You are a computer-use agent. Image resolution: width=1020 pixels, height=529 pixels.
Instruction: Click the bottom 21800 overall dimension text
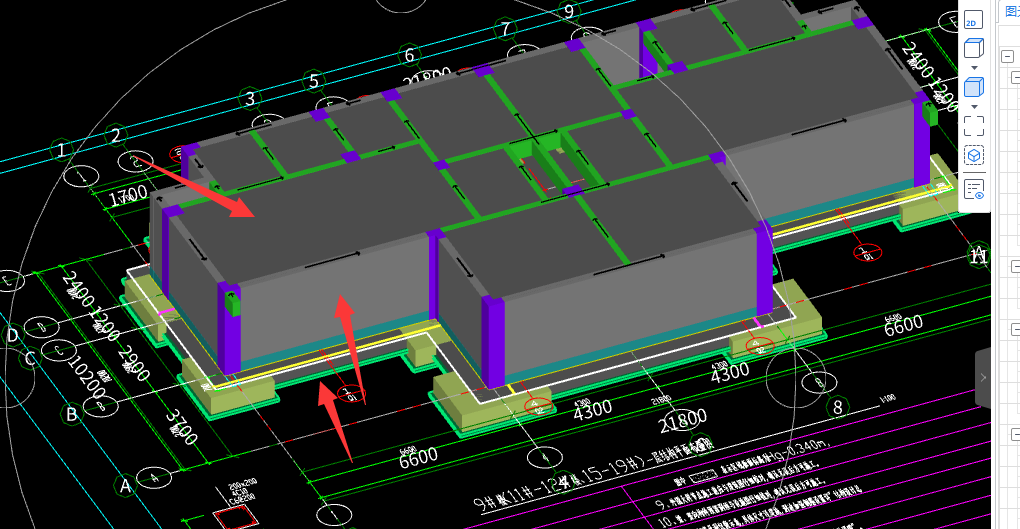tap(682, 421)
